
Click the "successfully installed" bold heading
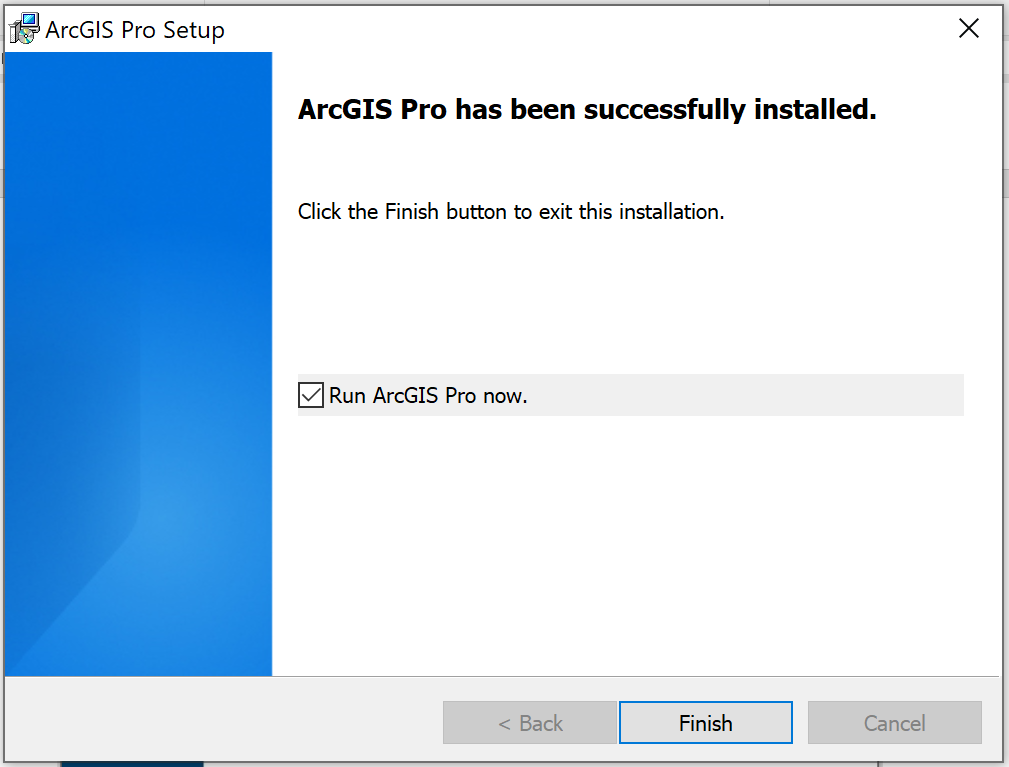point(587,110)
